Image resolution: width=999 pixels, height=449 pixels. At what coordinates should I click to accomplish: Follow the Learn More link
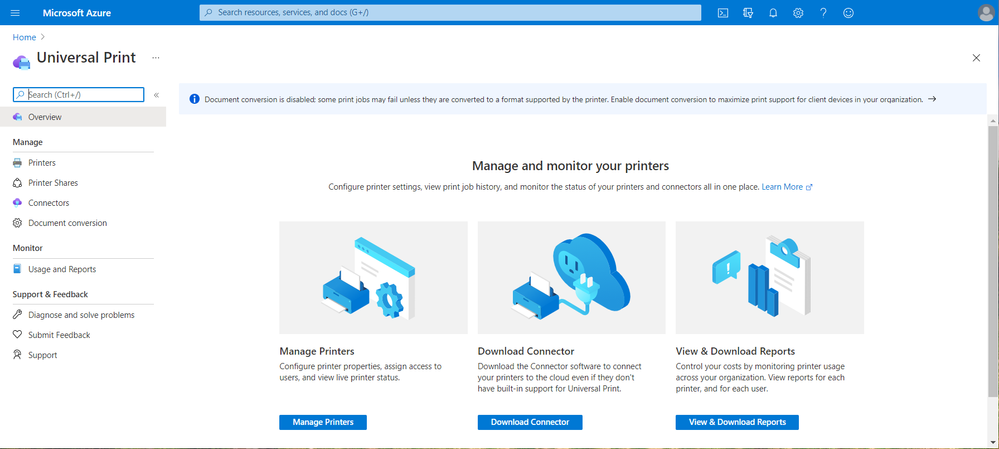(782, 187)
